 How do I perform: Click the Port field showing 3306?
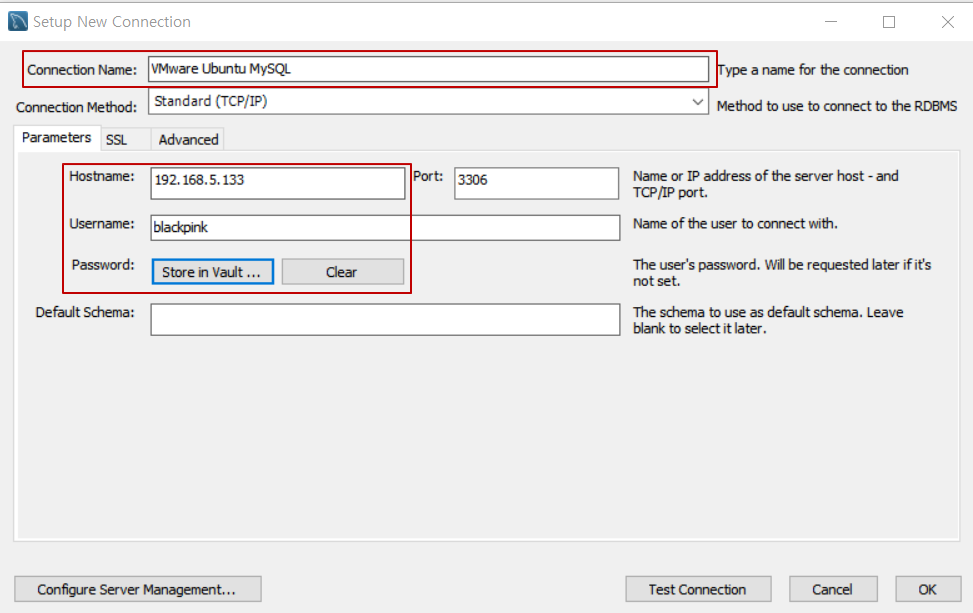(x=536, y=182)
